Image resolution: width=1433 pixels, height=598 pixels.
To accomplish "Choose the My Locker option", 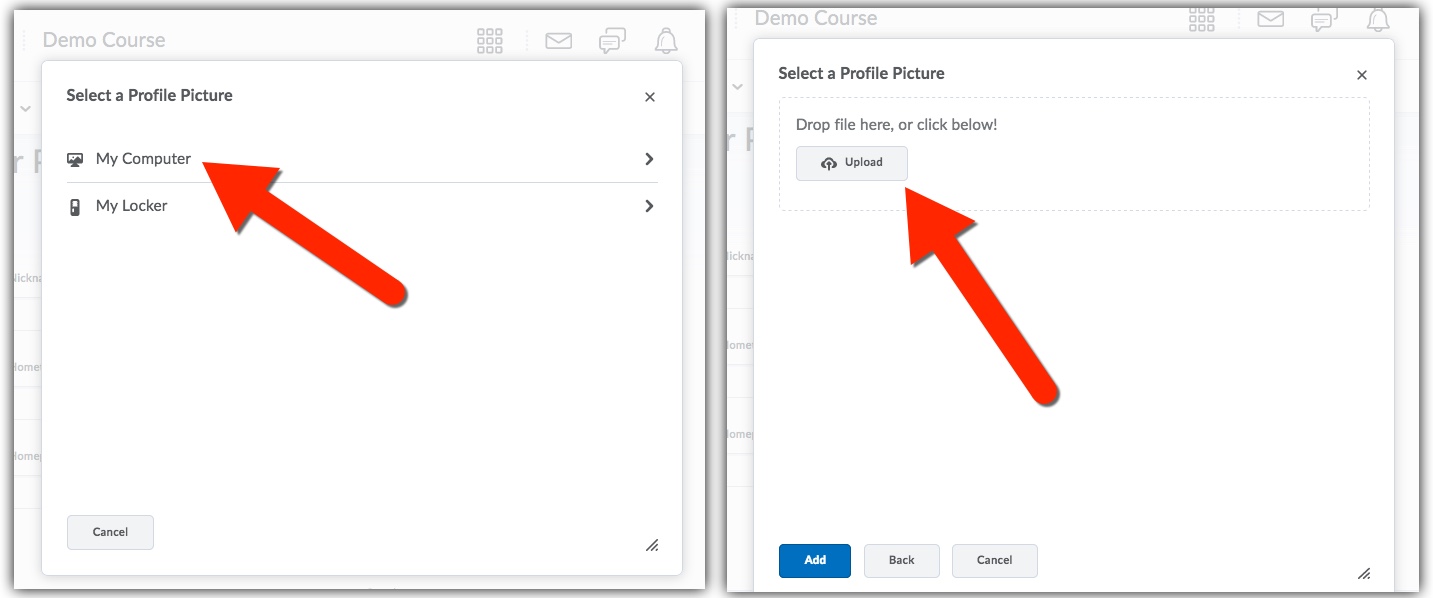I will tap(131, 206).
